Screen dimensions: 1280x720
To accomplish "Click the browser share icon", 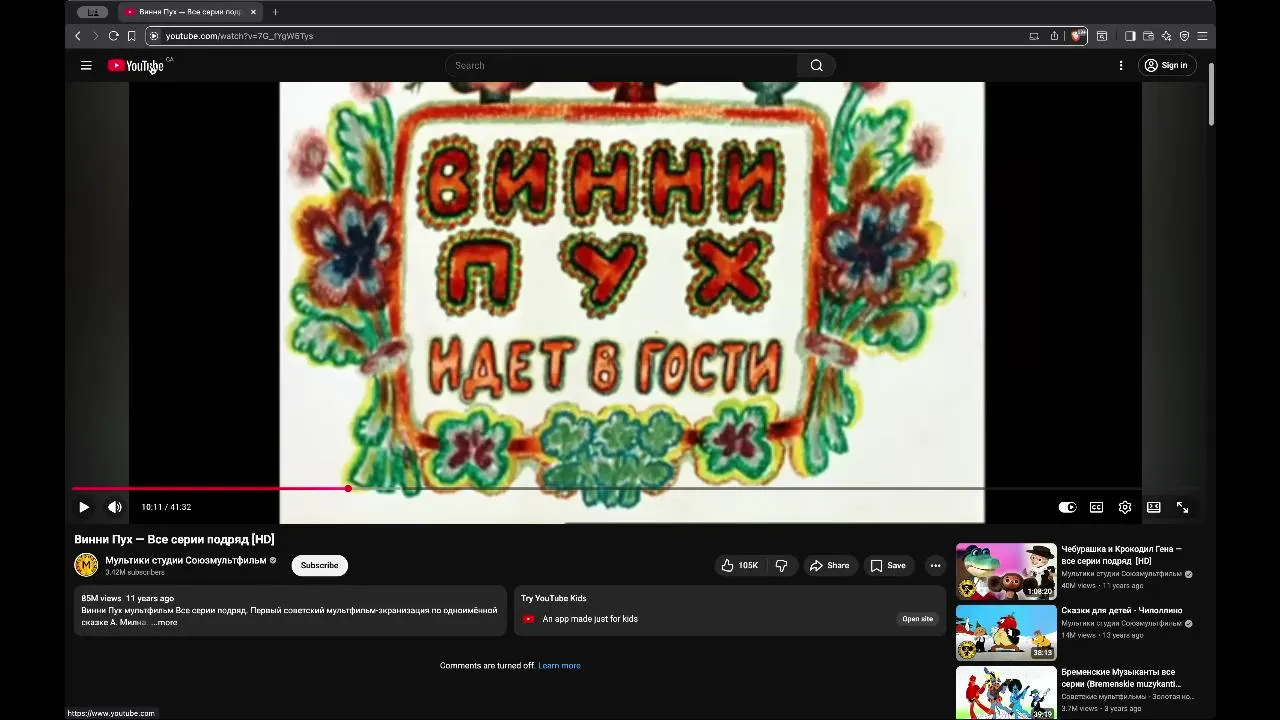I will pos(1054,36).
